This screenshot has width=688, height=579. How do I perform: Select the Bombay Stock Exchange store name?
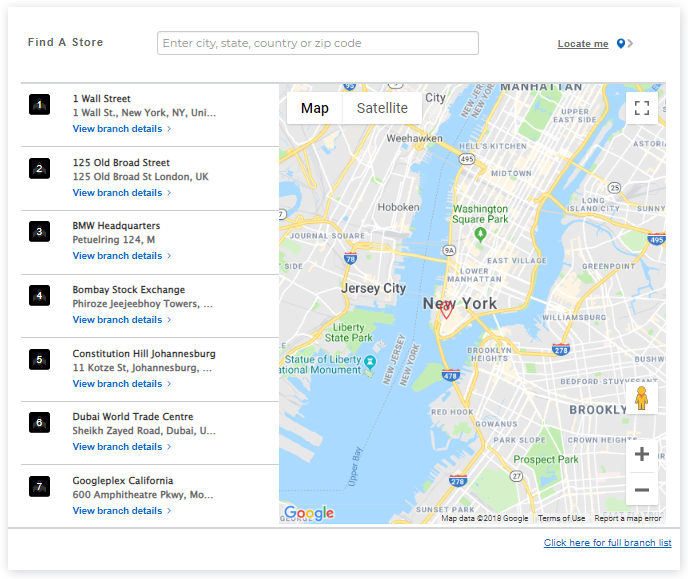[x=129, y=290]
